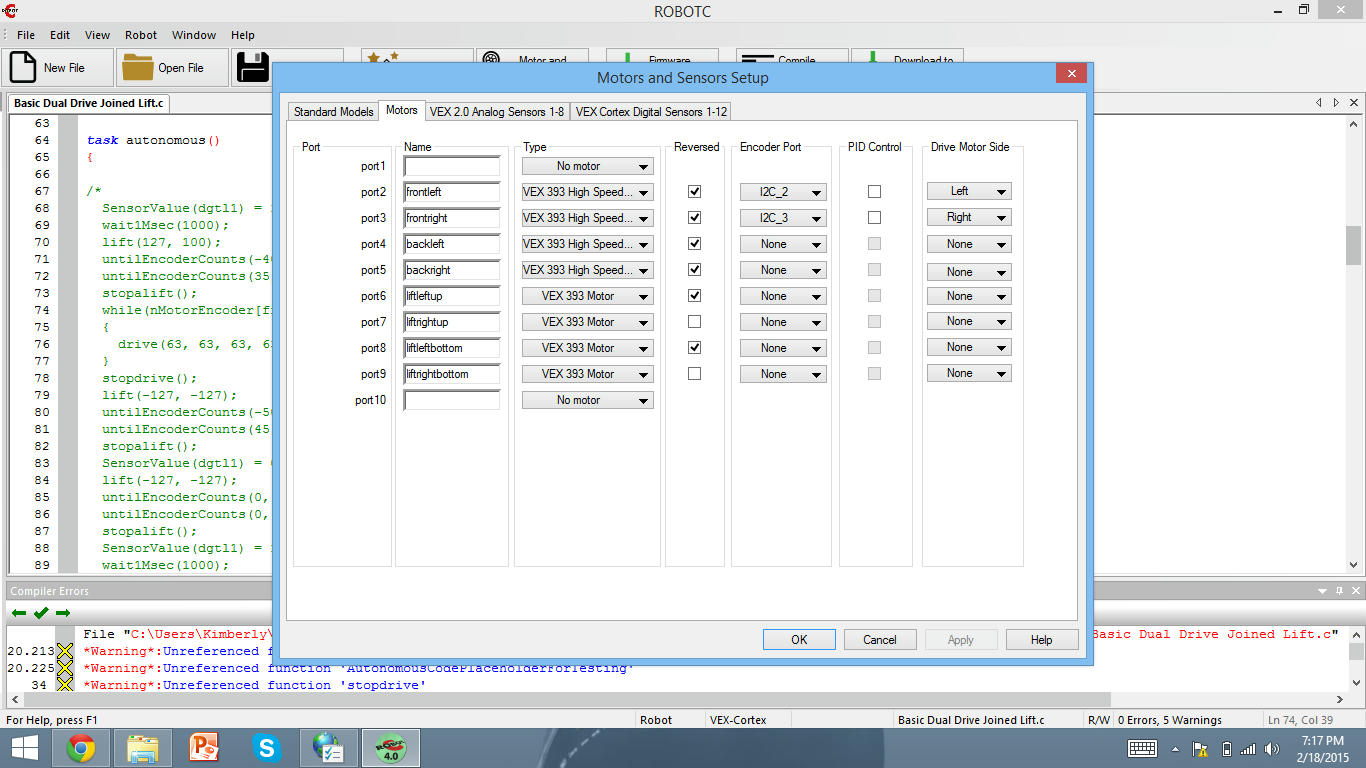Click warning marker for 'stopdrive' error line
Image resolution: width=1366 pixels, height=768 pixels.
point(65,685)
